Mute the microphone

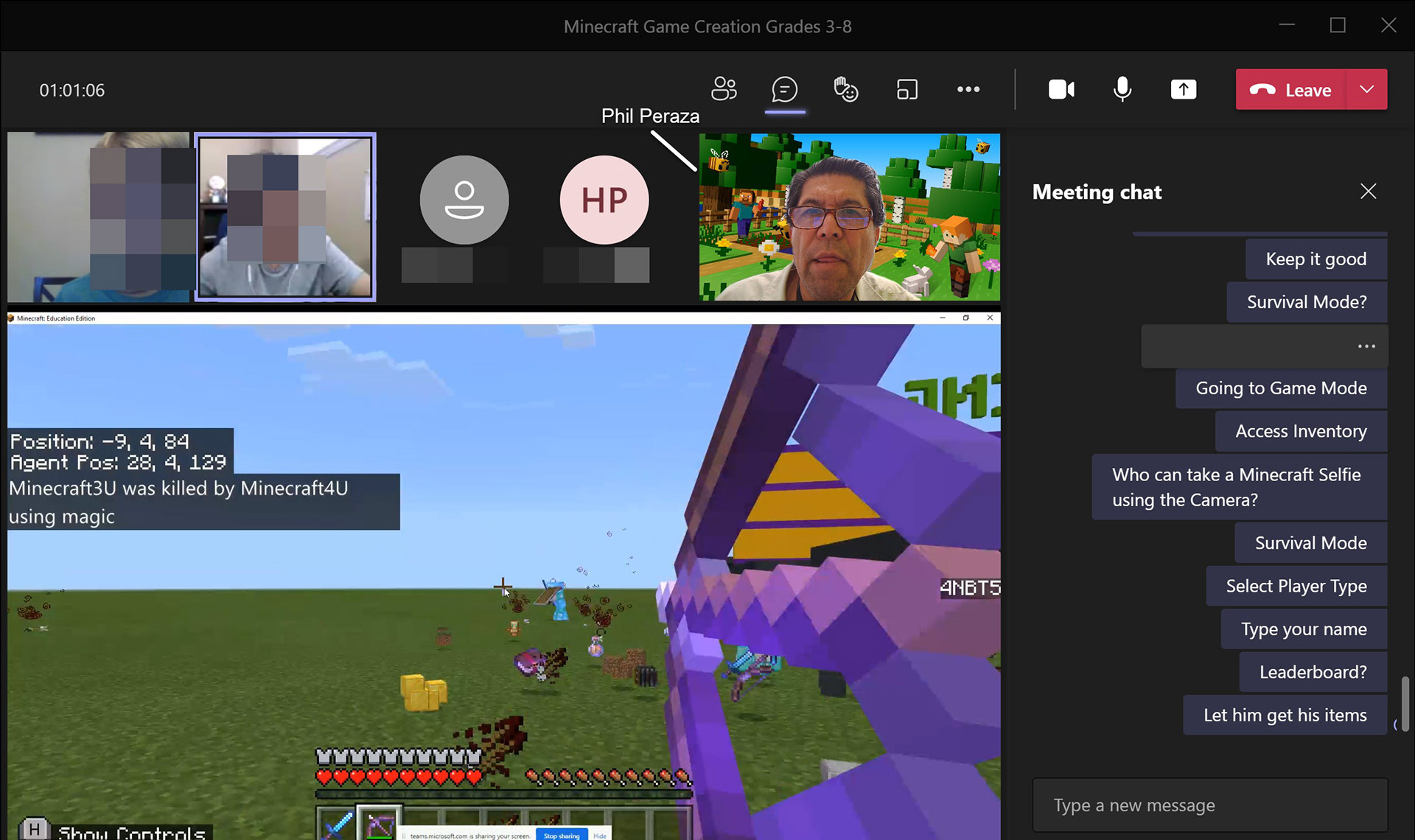pos(1122,89)
